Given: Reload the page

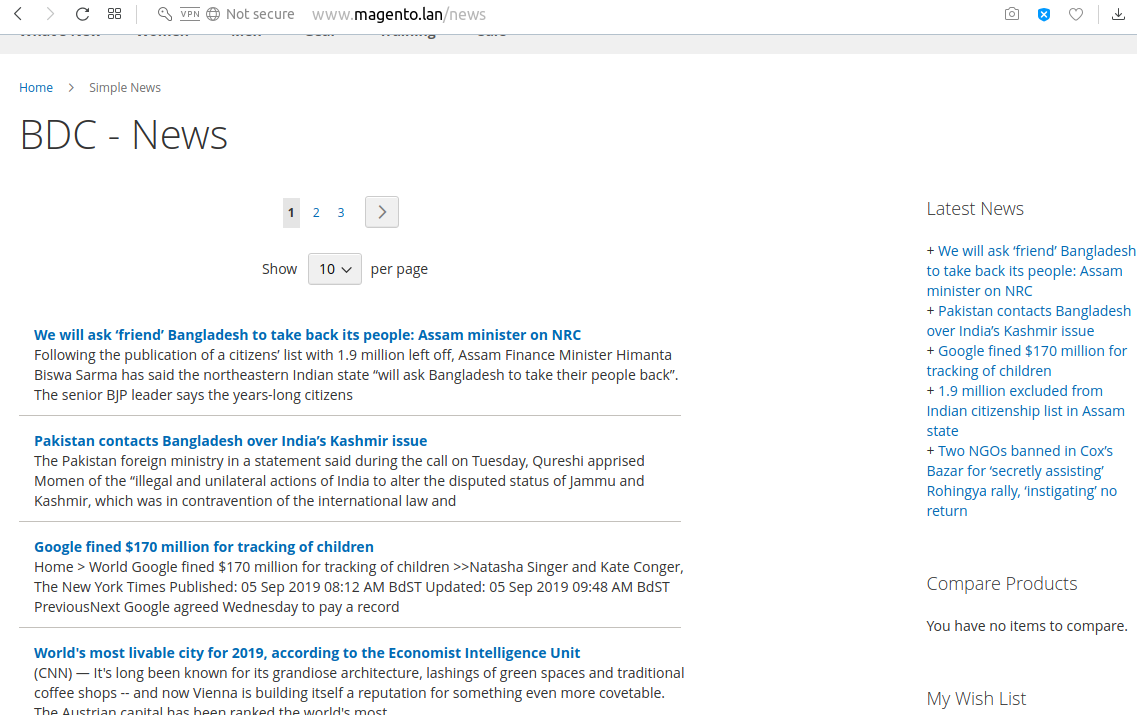Looking at the screenshot, I should (82, 13).
